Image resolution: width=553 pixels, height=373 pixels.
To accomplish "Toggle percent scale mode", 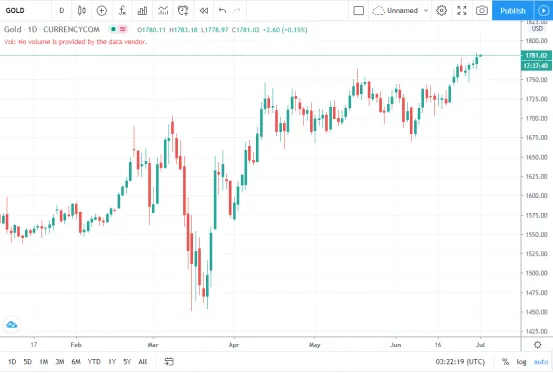I will click(505, 362).
